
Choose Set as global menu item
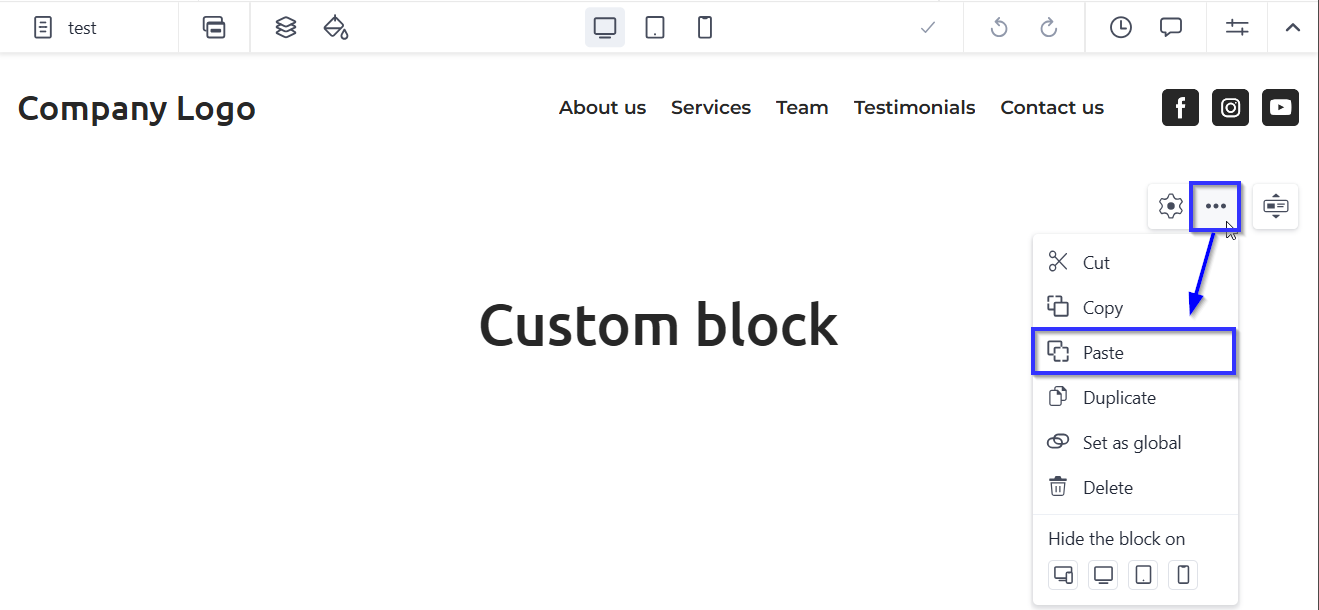point(1135,442)
